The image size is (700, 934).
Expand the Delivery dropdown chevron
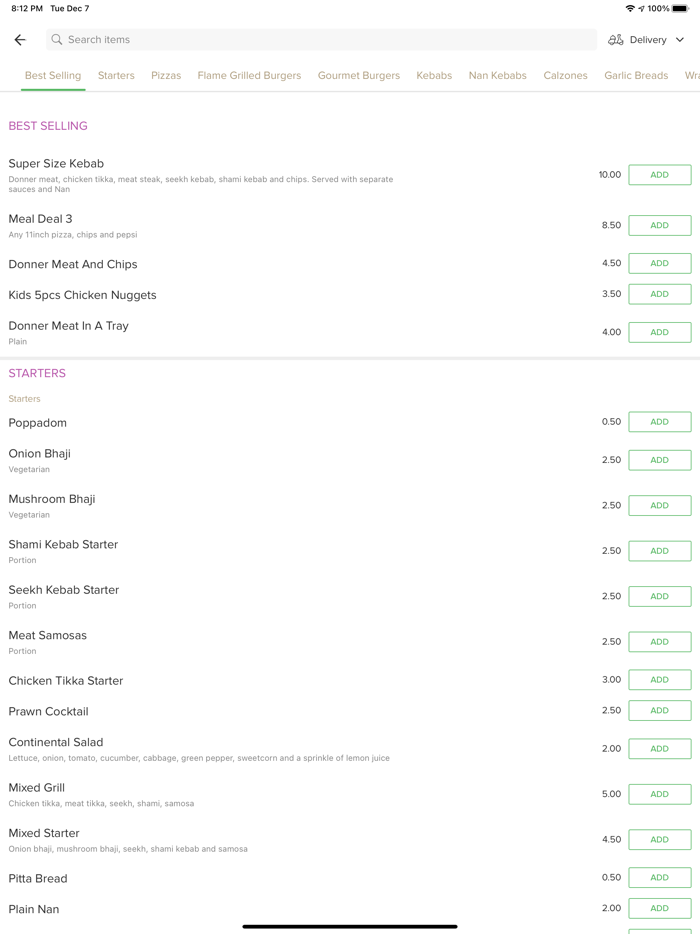pos(680,40)
